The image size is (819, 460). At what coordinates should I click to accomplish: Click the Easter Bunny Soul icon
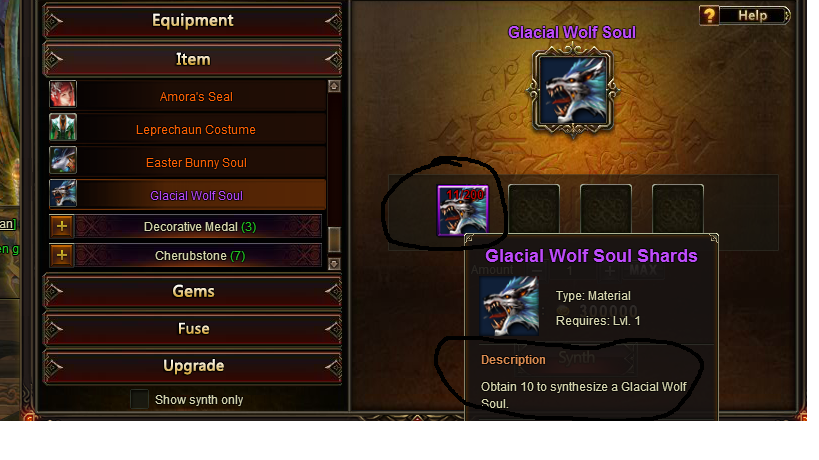click(x=63, y=160)
